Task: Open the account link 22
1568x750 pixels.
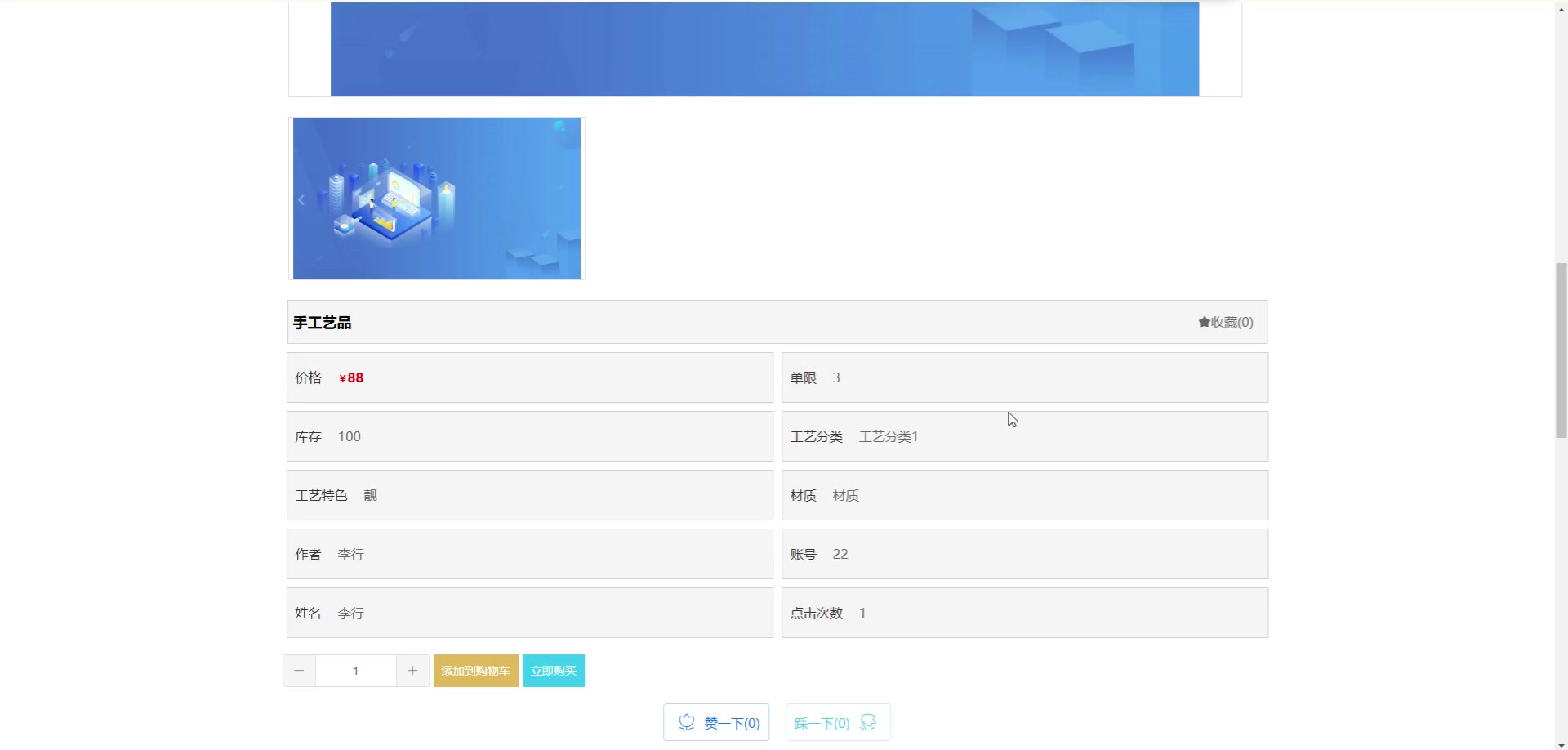Action: (x=840, y=554)
